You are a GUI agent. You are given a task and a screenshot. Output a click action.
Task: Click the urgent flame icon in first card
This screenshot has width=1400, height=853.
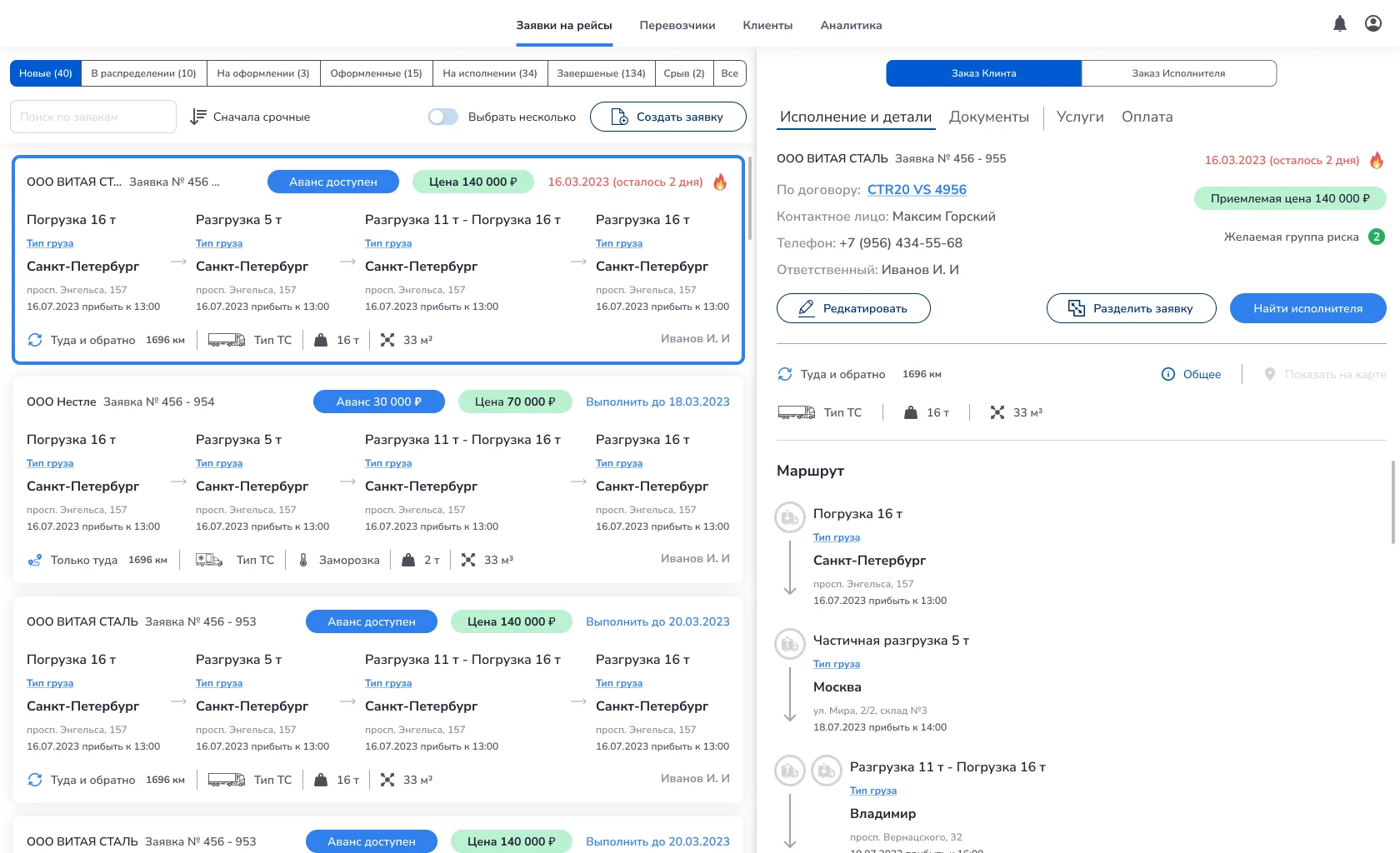[x=720, y=182]
